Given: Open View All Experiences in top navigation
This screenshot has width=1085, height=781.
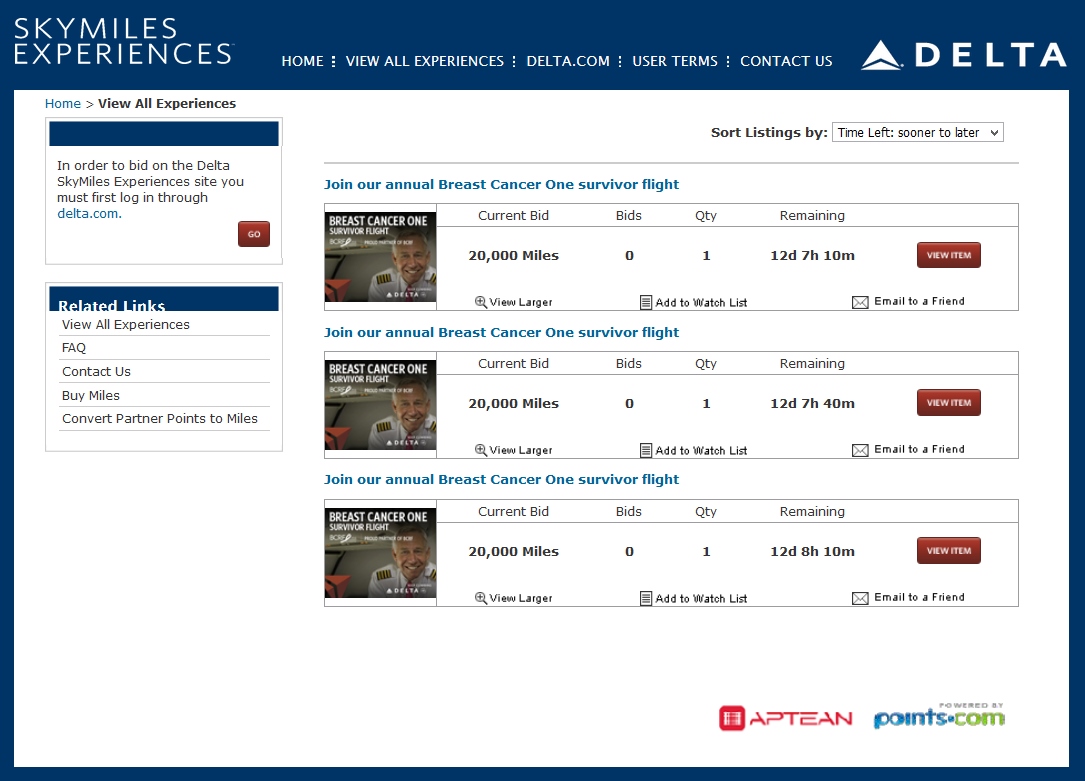Looking at the screenshot, I should 425,61.
